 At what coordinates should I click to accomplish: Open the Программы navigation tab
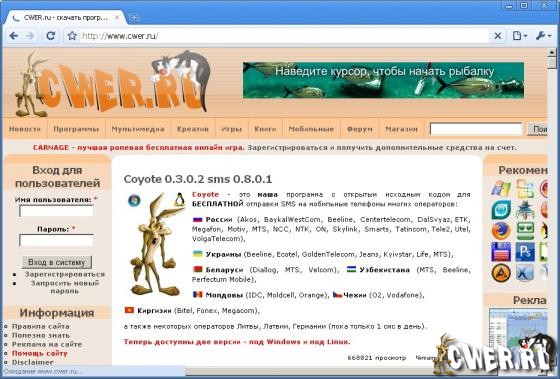[76, 129]
